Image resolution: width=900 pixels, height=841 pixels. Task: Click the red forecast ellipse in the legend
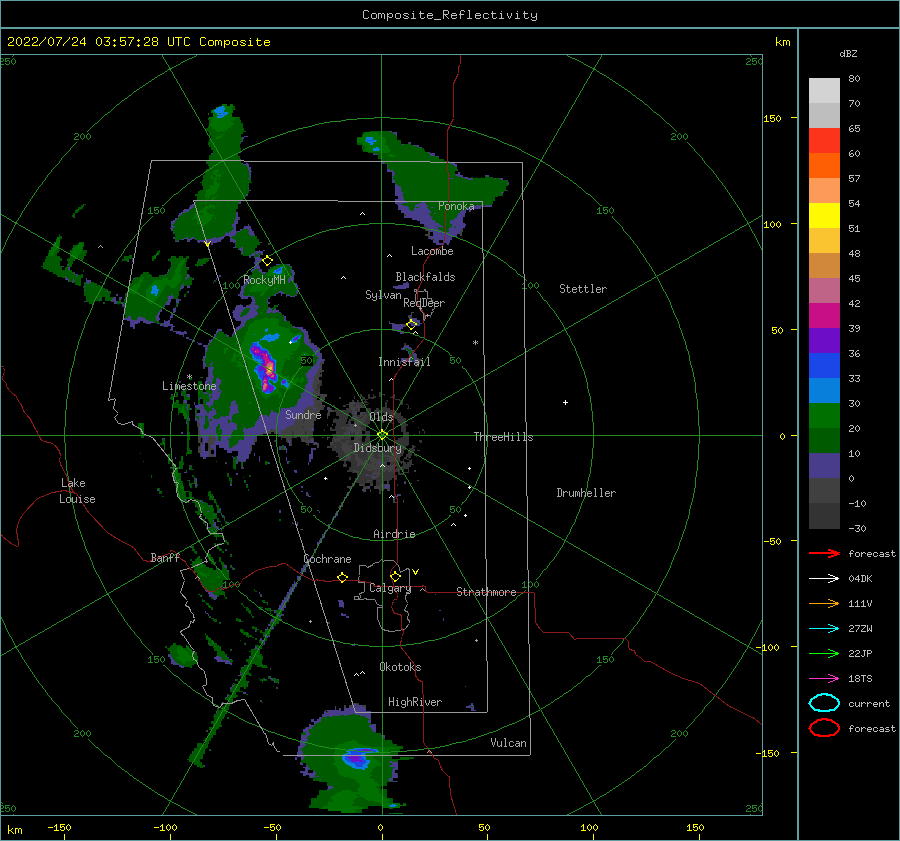click(x=824, y=728)
